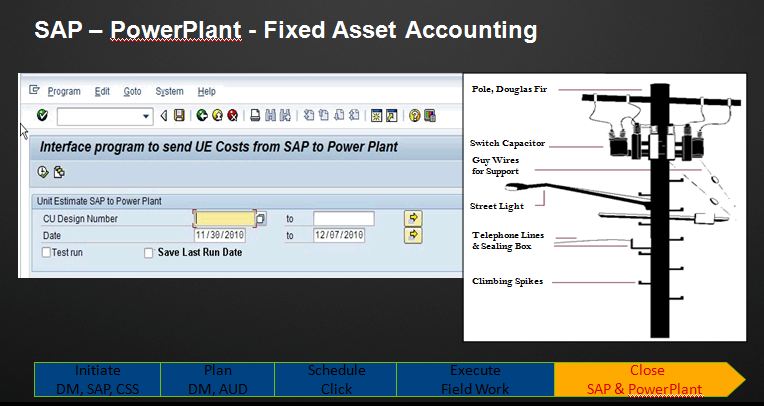Open value help beside CU Design Number field

tap(261, 218)
